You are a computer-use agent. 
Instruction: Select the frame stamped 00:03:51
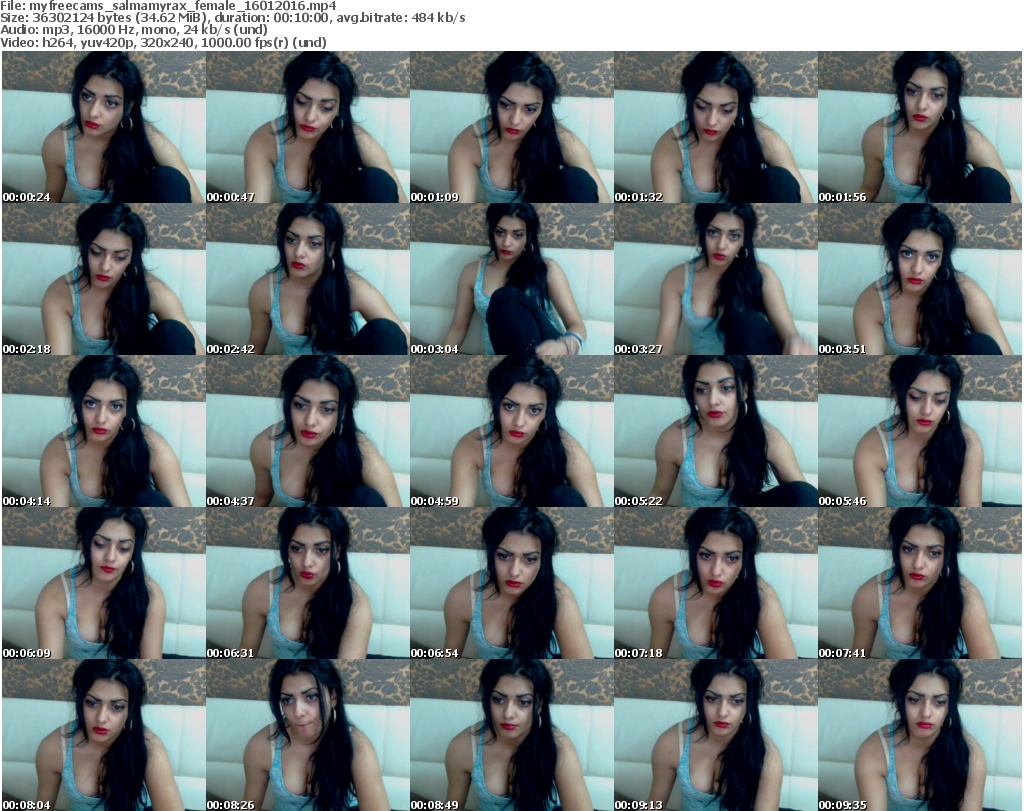point(920,279)
